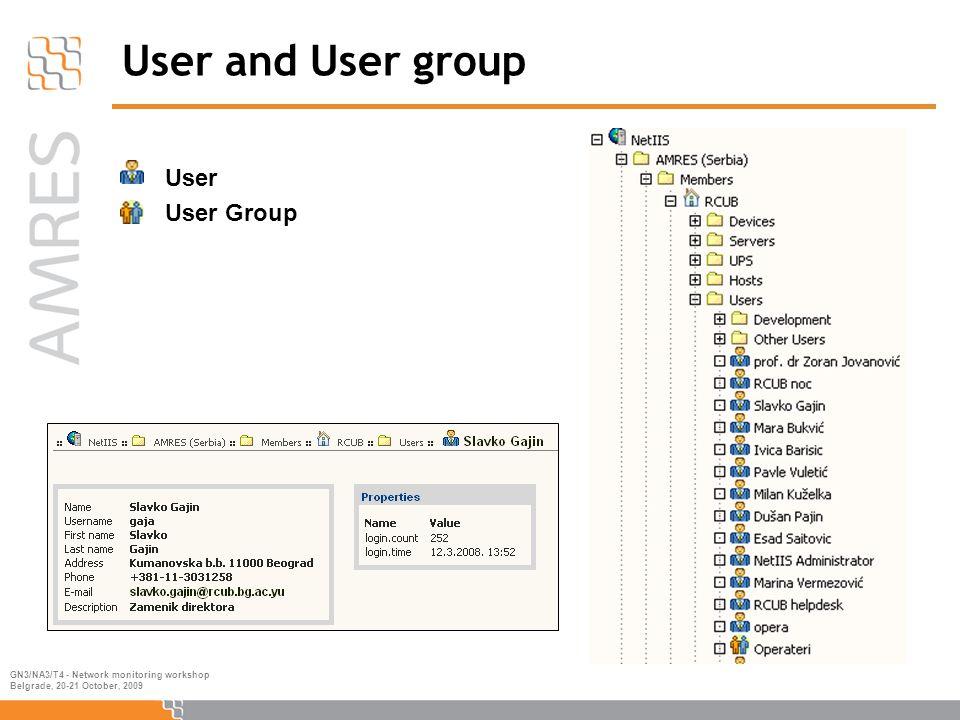Click the username value "gaja"

(x=141, y=522)
